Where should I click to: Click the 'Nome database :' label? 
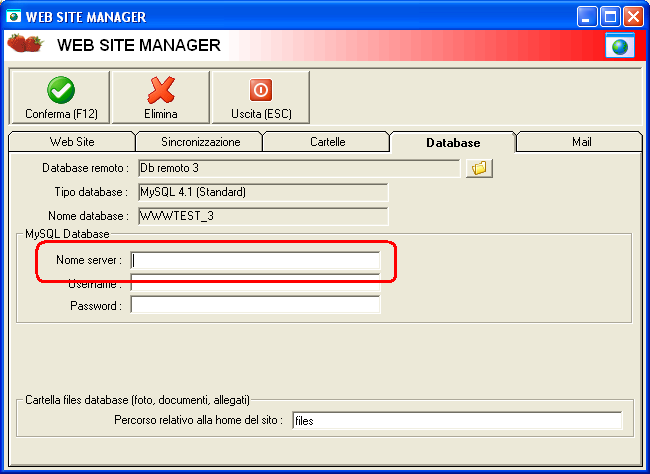tap(88, 216)
